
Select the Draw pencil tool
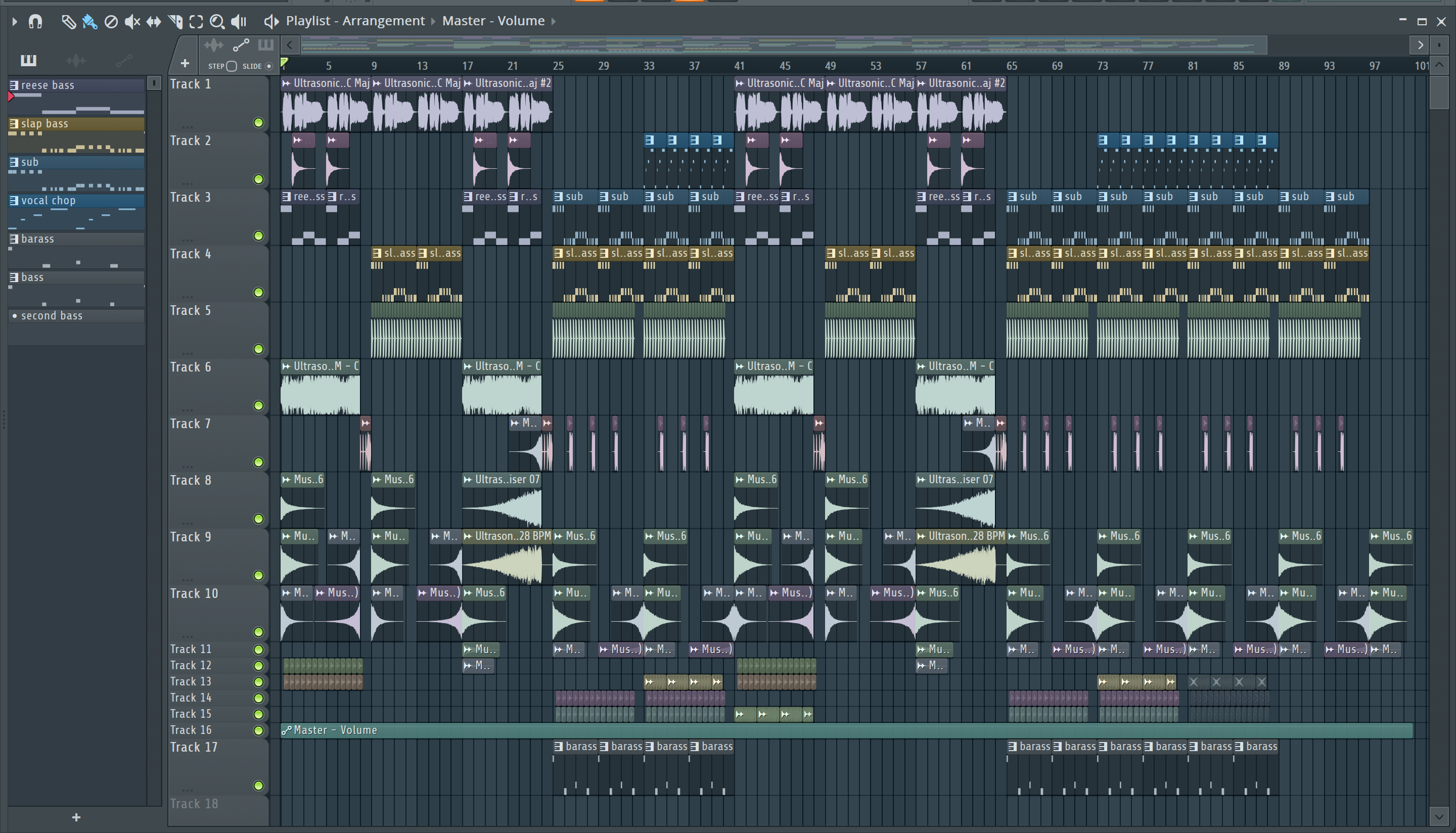click(68, 22)
